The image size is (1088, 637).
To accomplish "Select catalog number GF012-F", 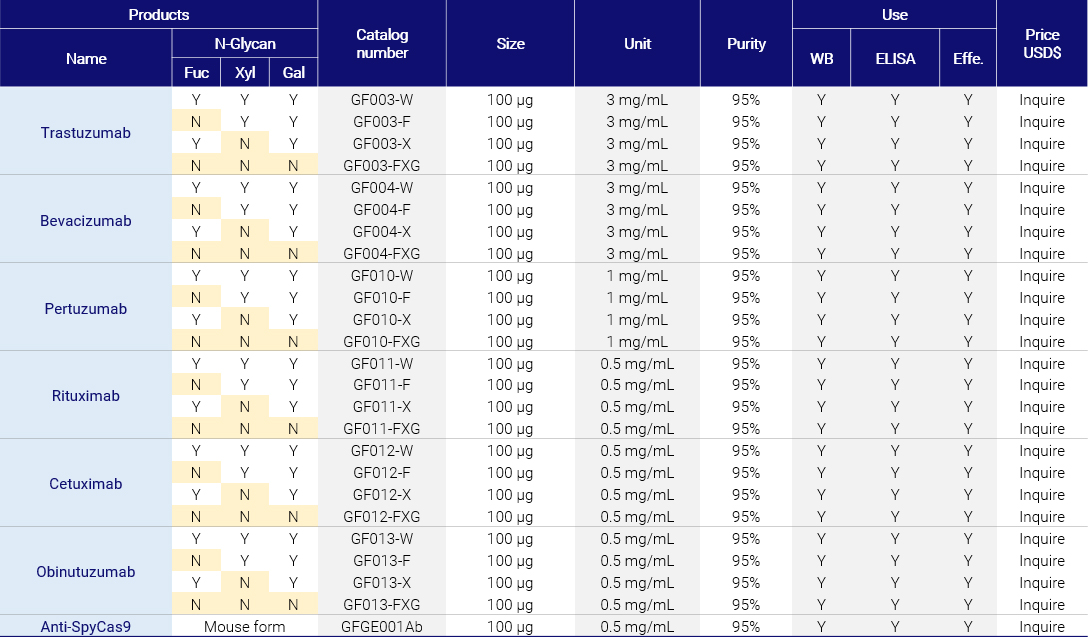I will [x=381, y=473].
